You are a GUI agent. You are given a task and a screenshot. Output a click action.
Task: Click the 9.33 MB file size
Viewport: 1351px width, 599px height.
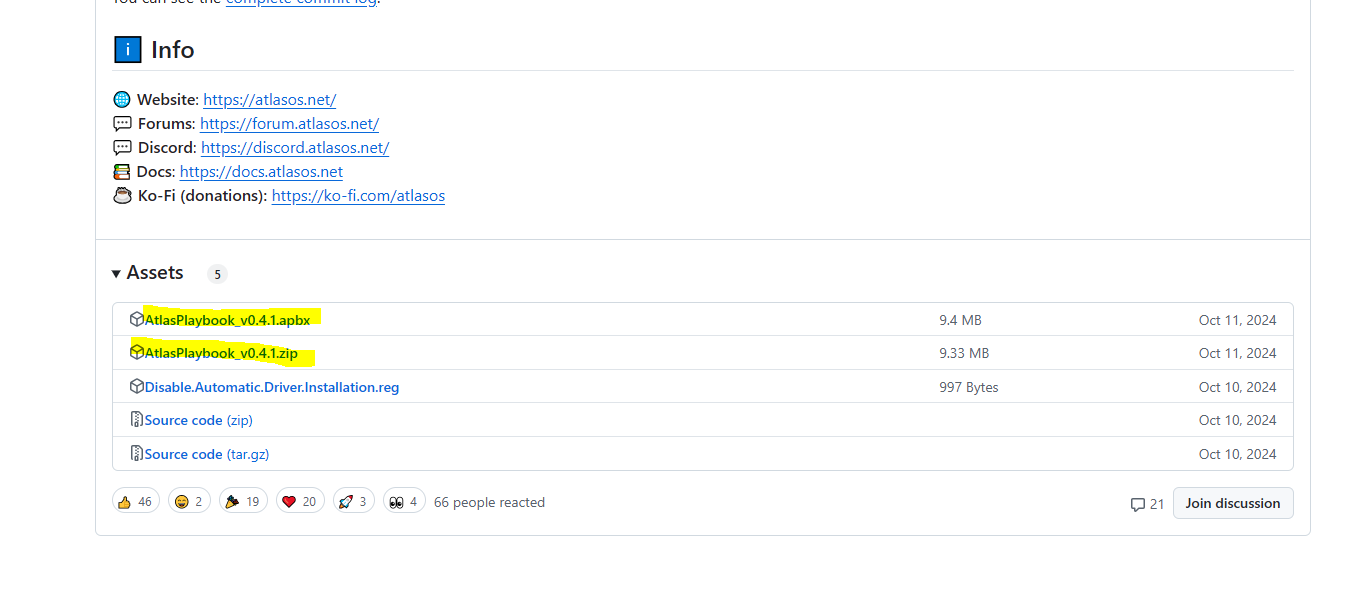pos(964,353)
